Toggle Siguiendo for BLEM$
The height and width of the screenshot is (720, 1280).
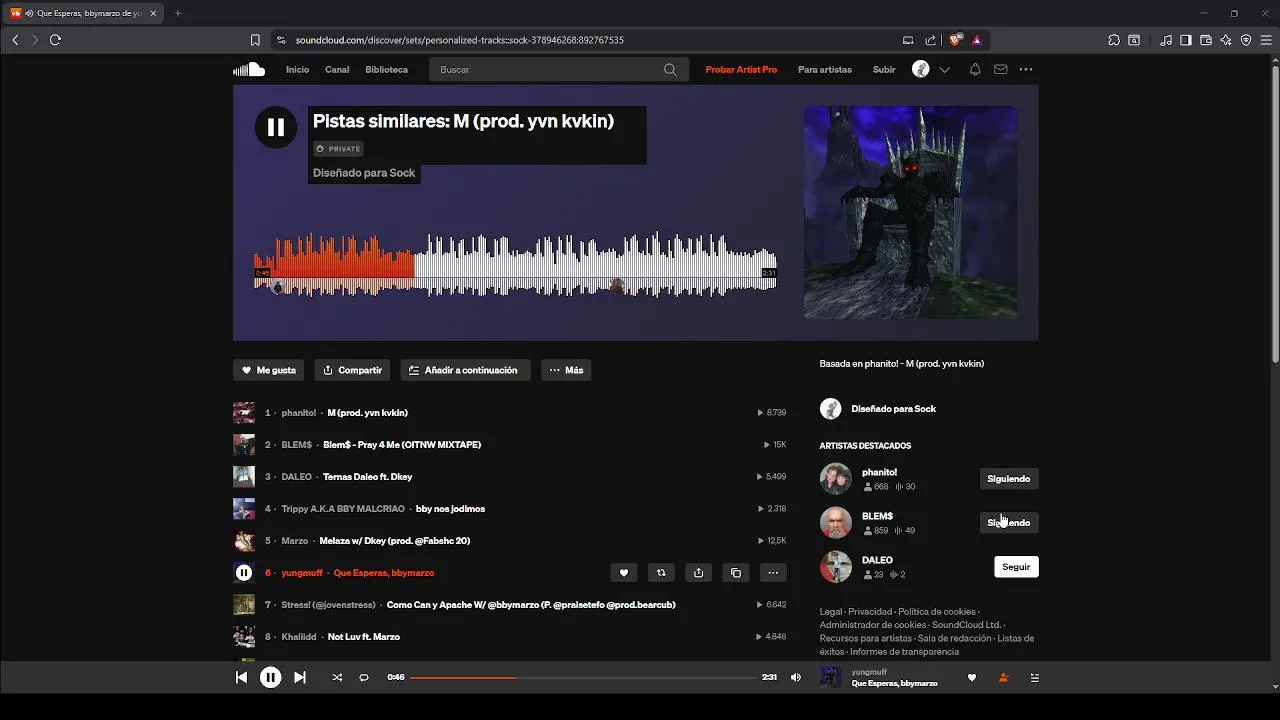click(x=1008, y=523)
